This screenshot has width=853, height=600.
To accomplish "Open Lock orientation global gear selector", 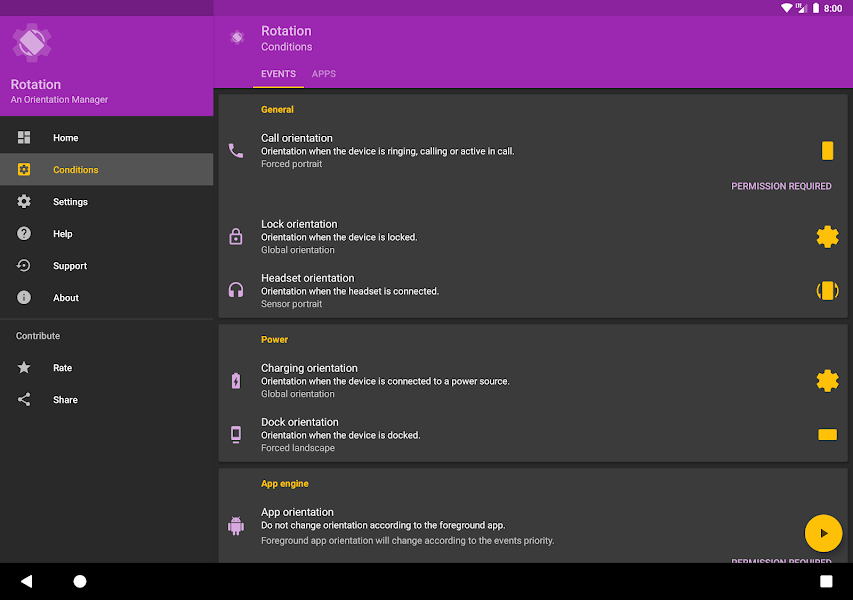I will [827, 237].
